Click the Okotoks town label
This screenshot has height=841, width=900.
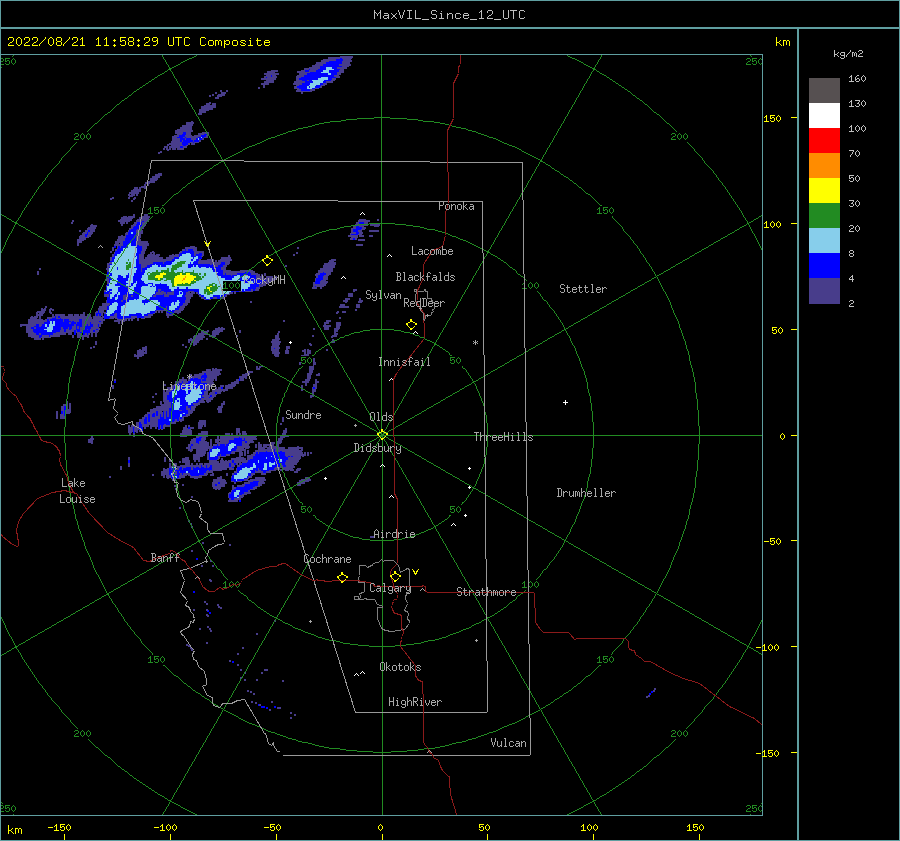click(400, 667)
